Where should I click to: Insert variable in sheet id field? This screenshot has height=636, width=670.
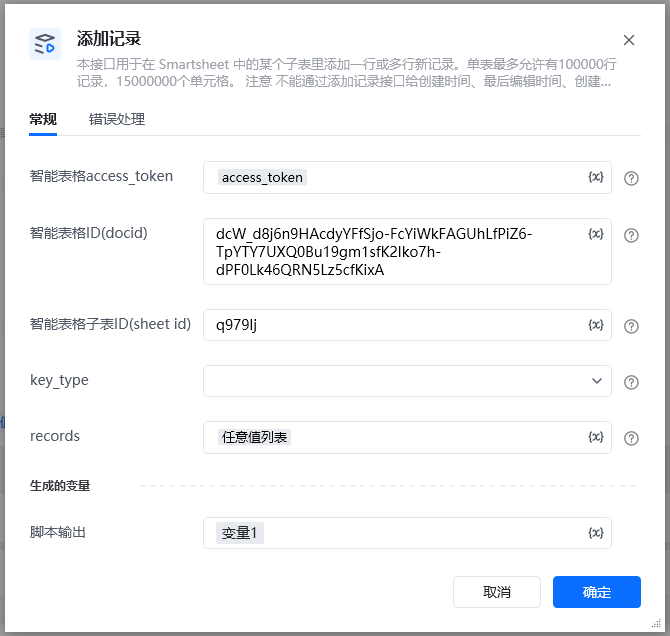tap(596, 325)
